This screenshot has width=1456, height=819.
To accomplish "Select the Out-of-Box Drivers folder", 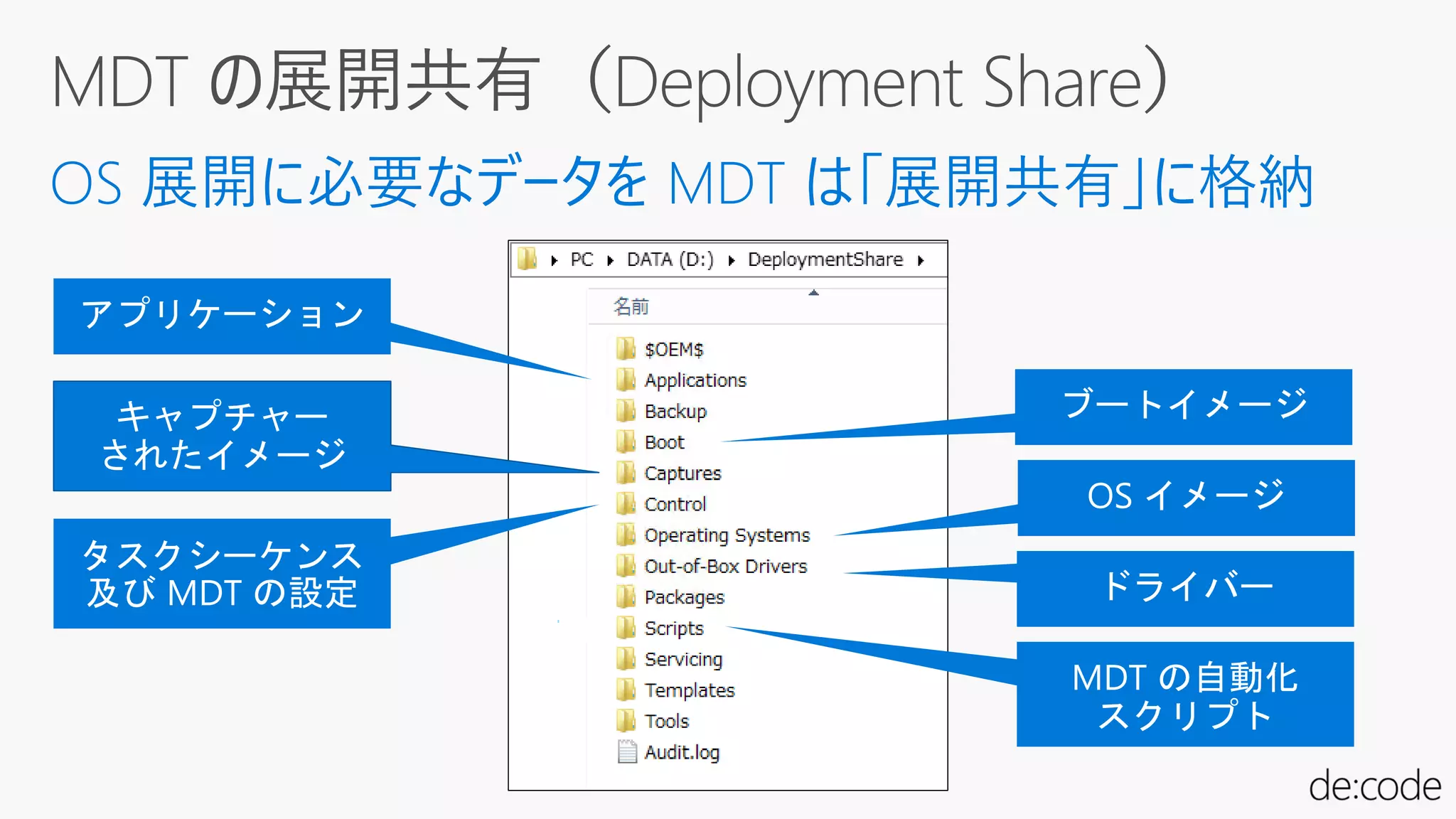I will pos(725,567).
